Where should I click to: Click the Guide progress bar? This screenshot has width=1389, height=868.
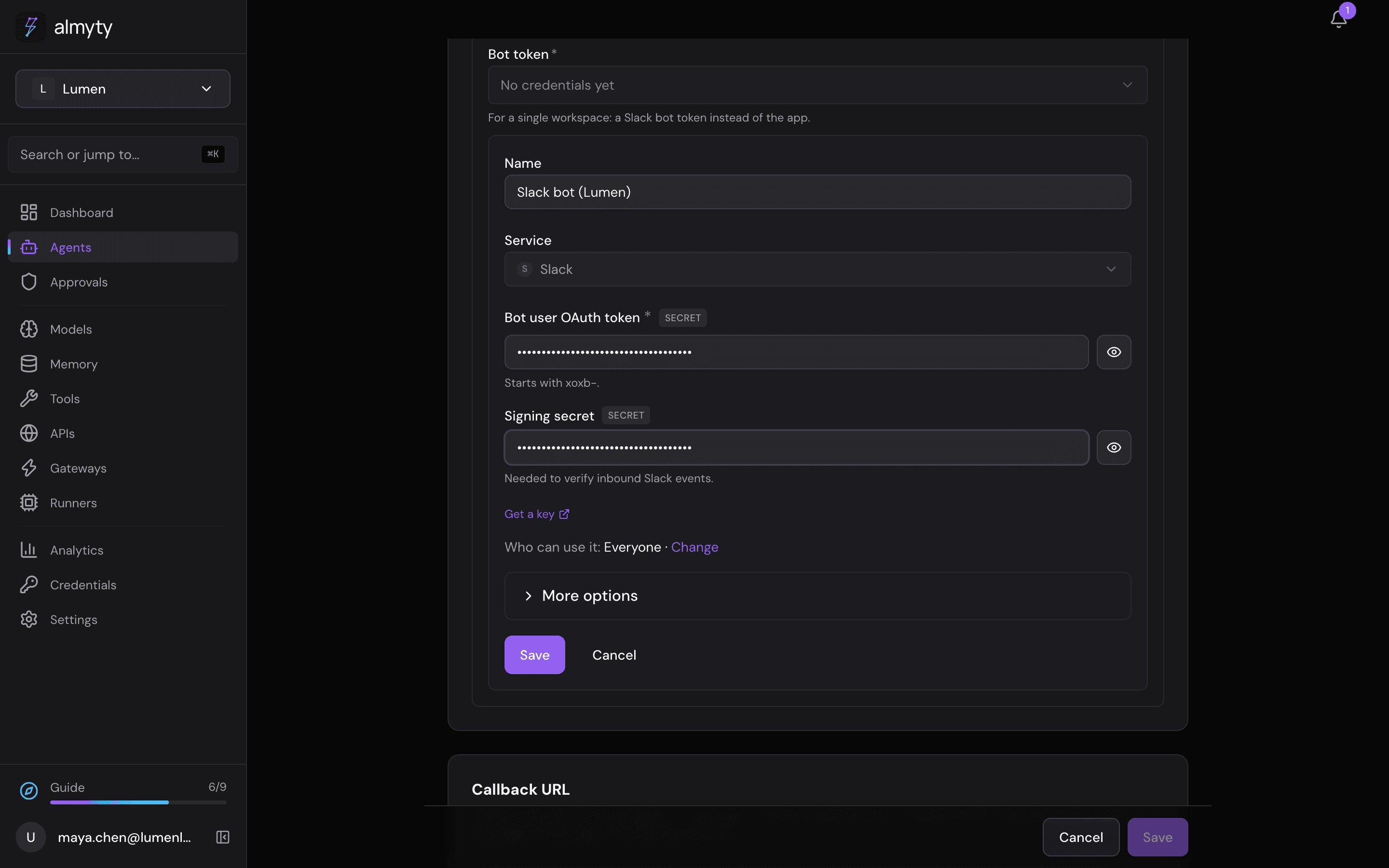tap(138, 802)
